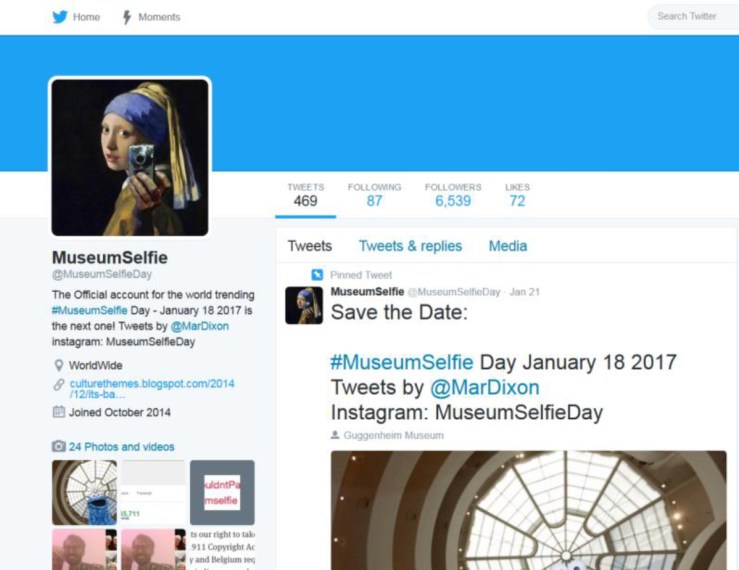Focus the Search Twitter input field
The image size is (739, 570).
pos(693,16)
